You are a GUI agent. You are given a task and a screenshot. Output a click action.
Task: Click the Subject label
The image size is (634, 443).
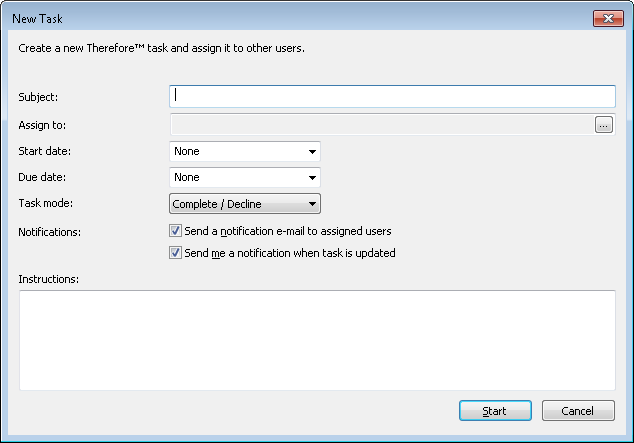39,97
